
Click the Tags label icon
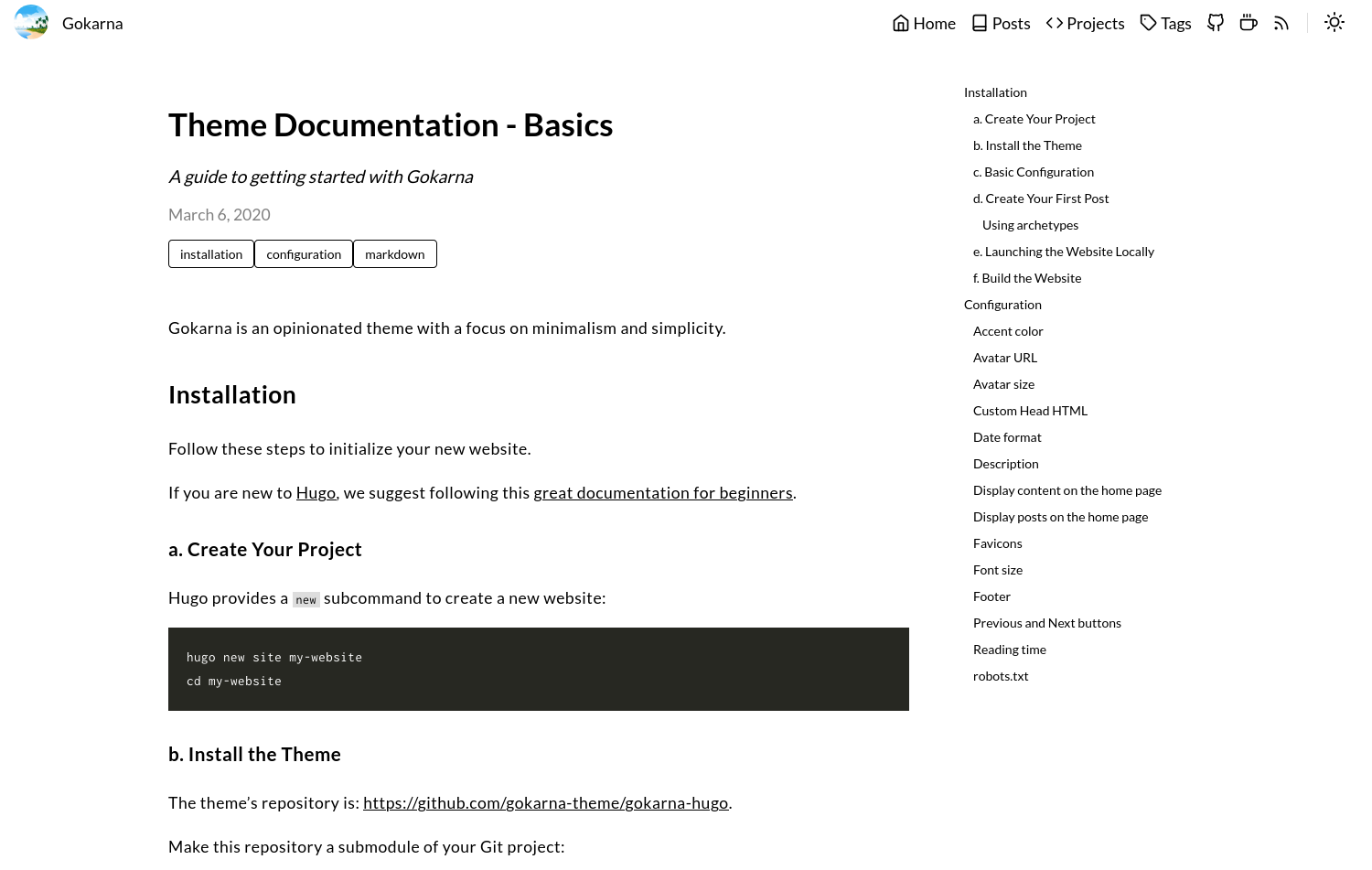coord(1149,23)
